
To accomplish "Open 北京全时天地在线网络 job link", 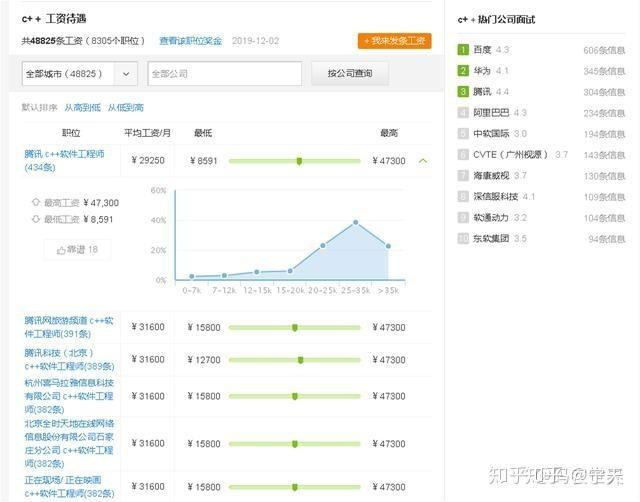I will coord(69,443).
